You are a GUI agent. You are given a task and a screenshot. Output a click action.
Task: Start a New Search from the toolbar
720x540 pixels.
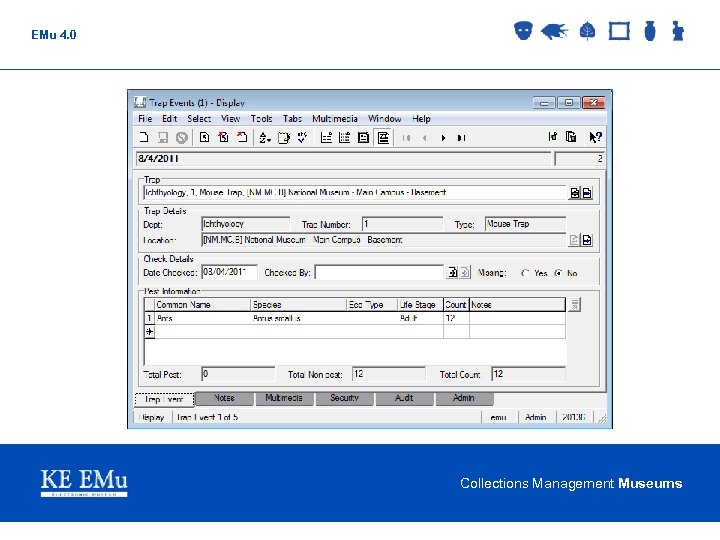pyautogui.click(x=204, y=137)
